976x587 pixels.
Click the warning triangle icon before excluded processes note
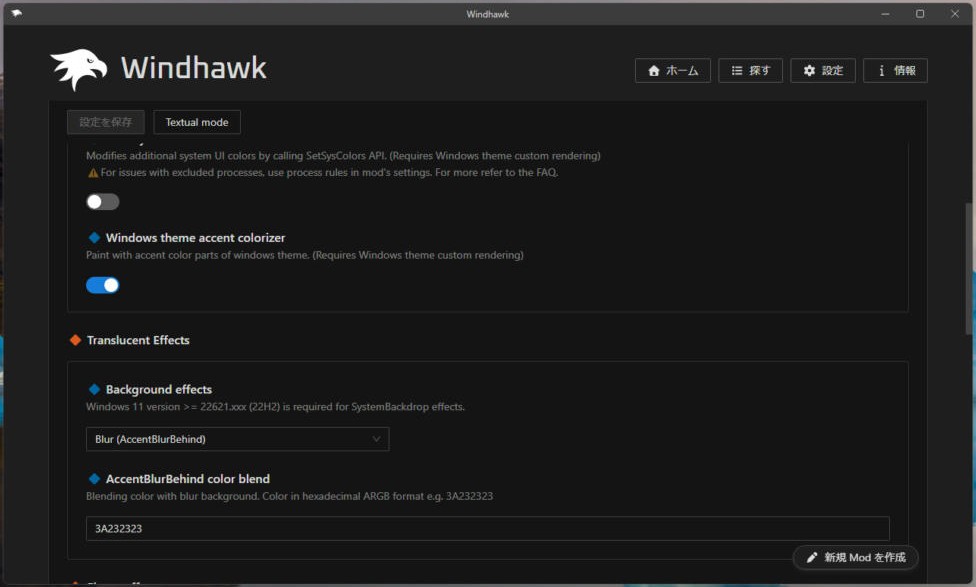click(x=93, y=173)
